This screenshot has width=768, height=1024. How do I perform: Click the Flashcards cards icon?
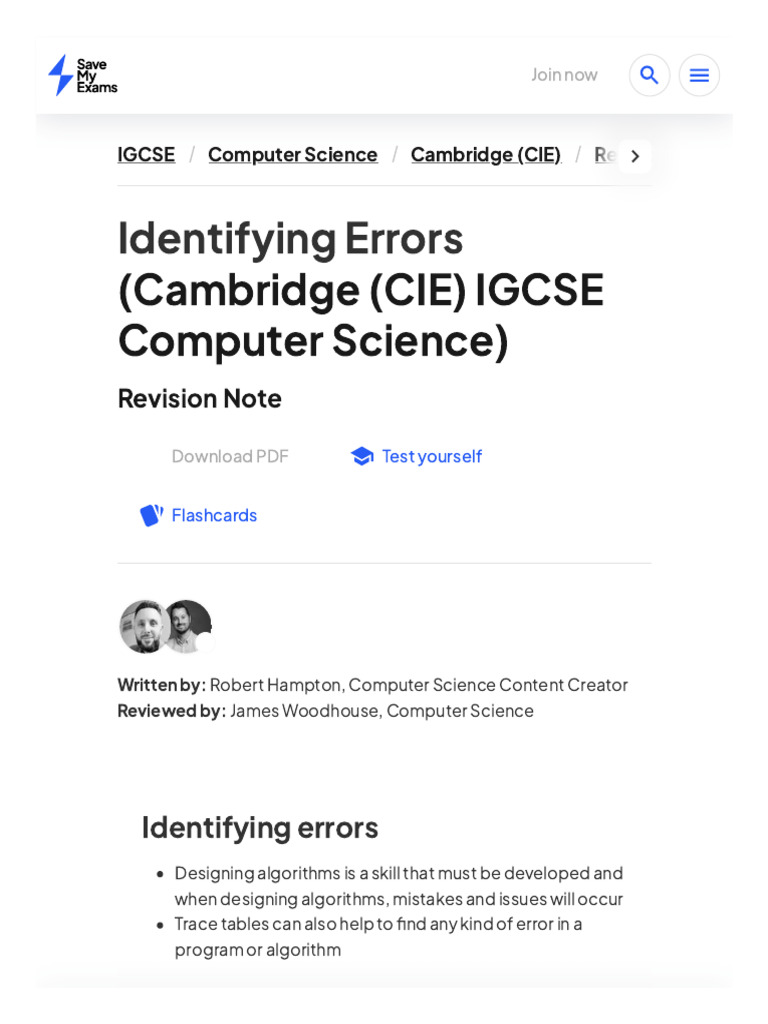151,515
